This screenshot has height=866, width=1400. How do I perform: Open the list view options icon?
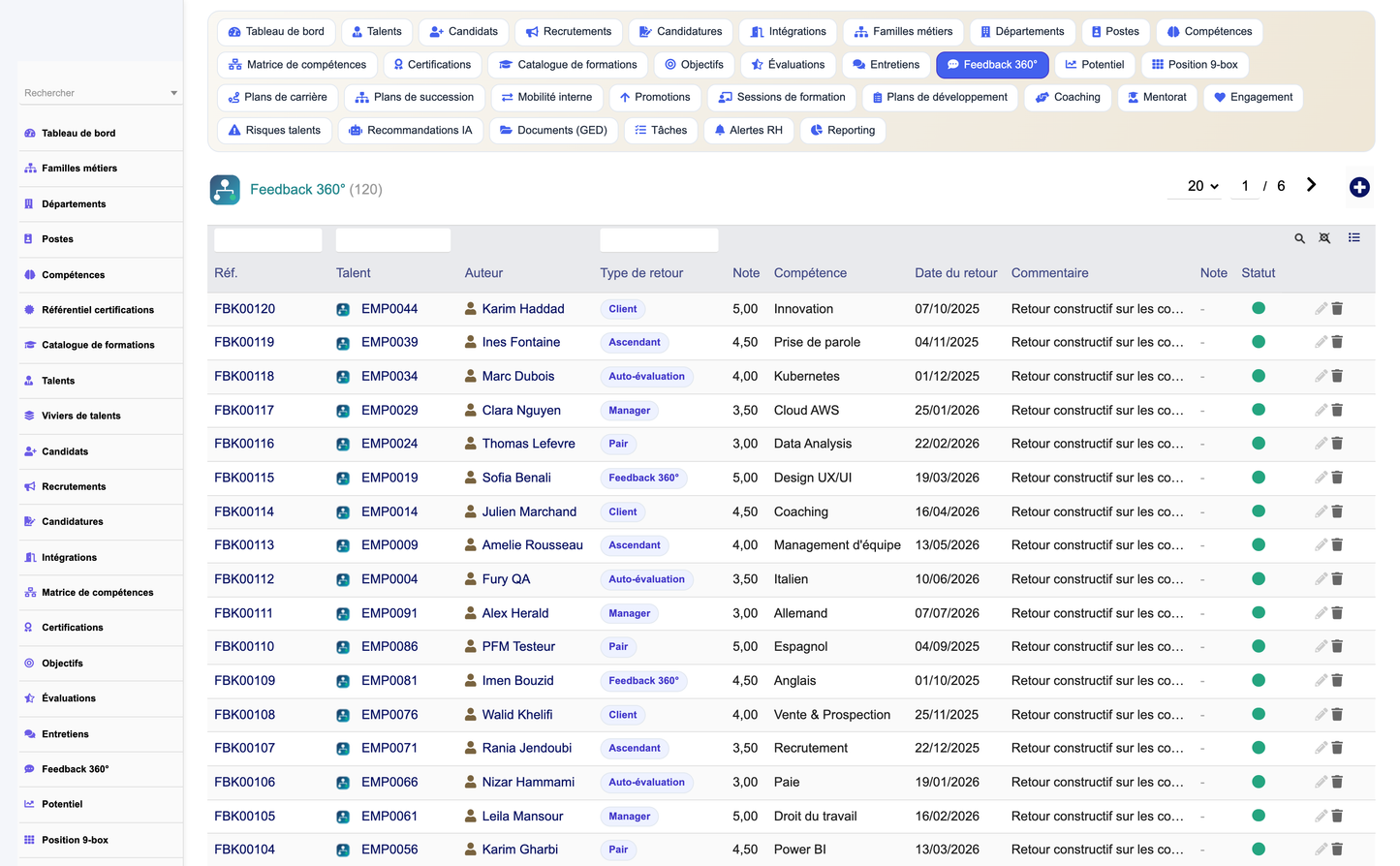click(x=1353, y=237)
